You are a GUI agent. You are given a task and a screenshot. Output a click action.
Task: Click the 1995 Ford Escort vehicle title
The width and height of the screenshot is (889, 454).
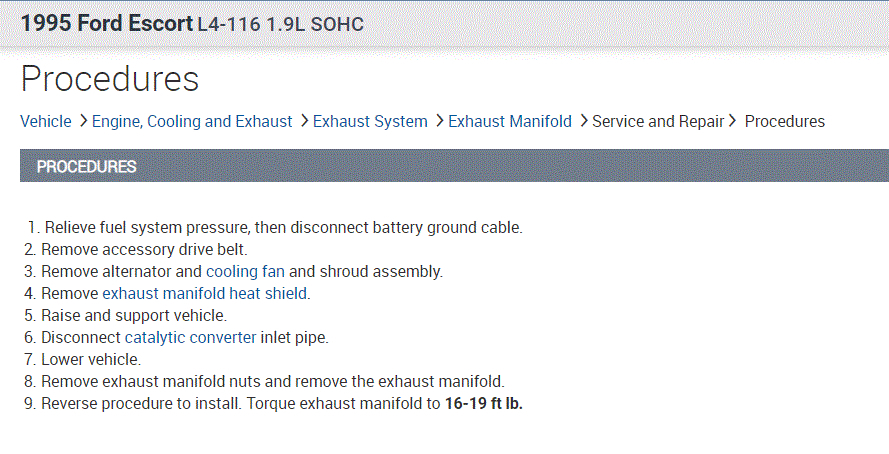pos(106,22)
